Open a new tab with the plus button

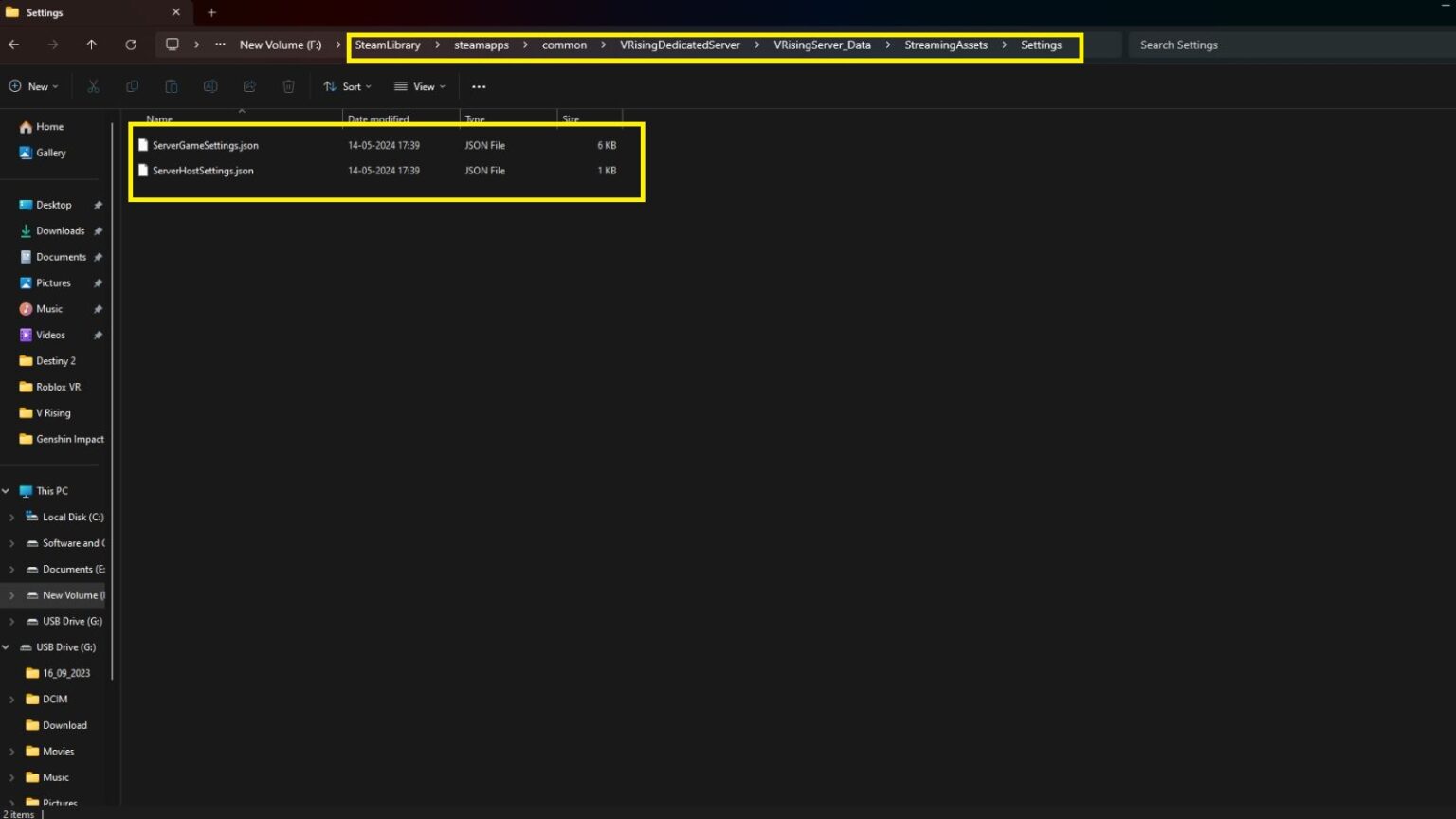(x=211, y=12)
